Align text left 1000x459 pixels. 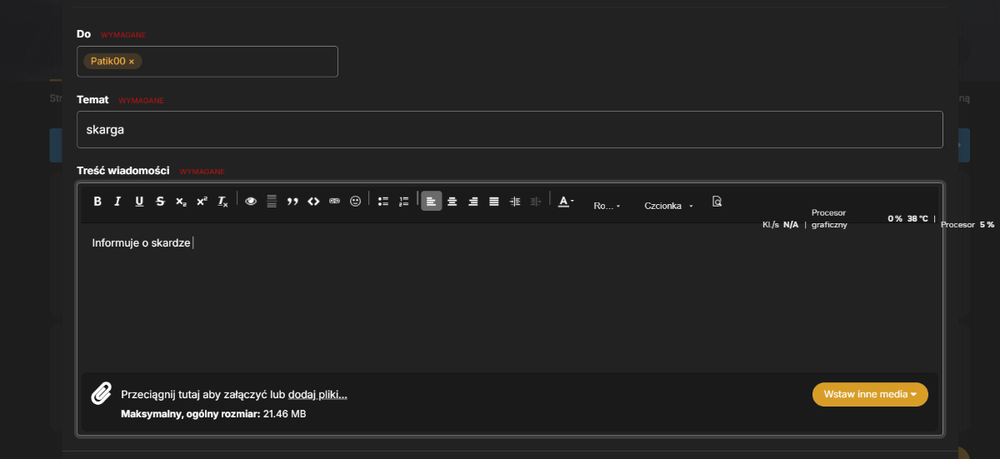click(x=431, y=201)
